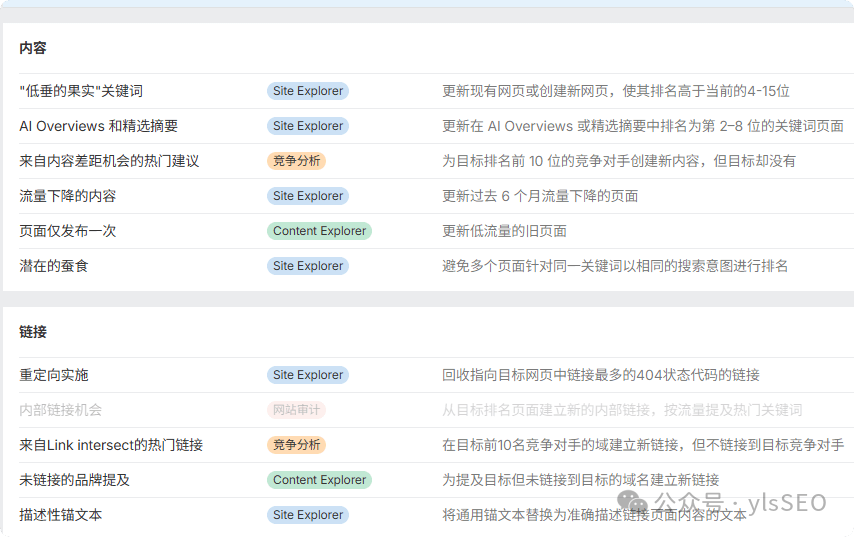
Task: Click description 更新低流量的旧页面
Action: pos(504,231)
